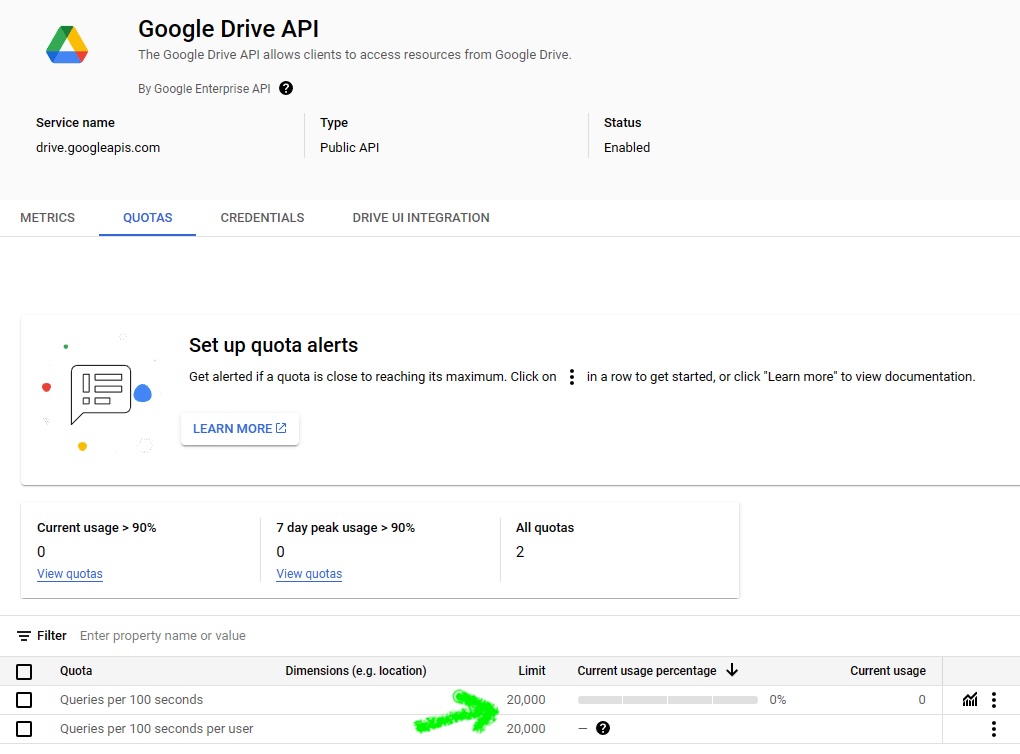Click three-dot icon in quota alerts description
This screenshot has width=1020, height=754.
point(572,377)
